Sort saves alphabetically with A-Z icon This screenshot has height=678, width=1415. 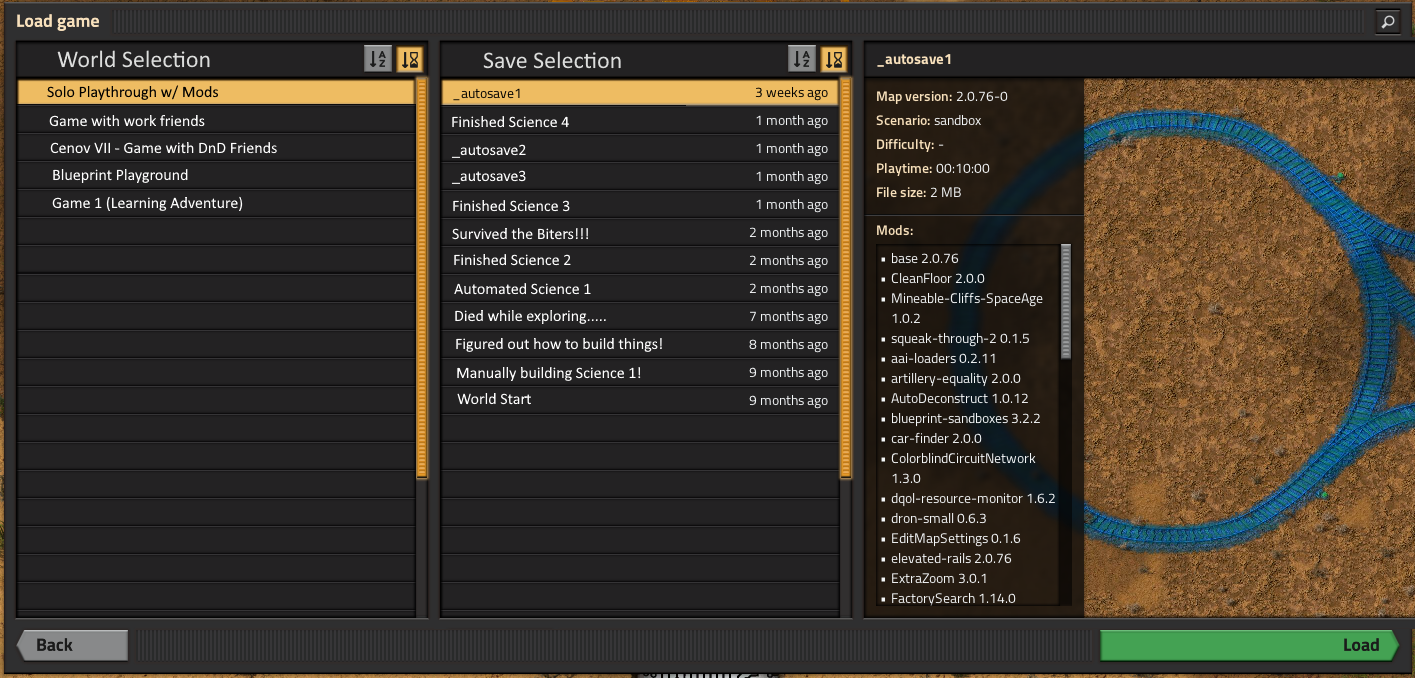coord(802,59)
